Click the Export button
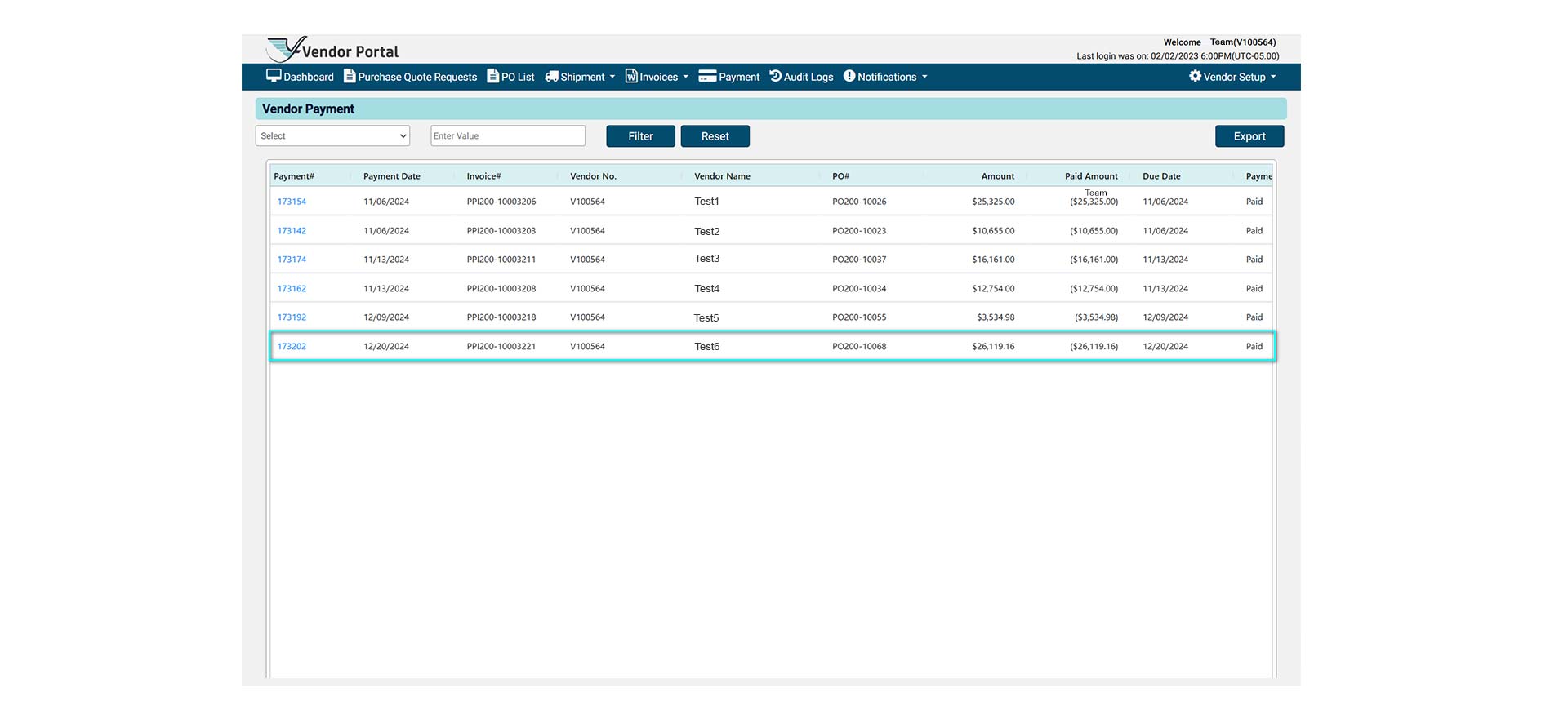The height and width of the screenshot is (710, 1568). (x=1249, y=136)
